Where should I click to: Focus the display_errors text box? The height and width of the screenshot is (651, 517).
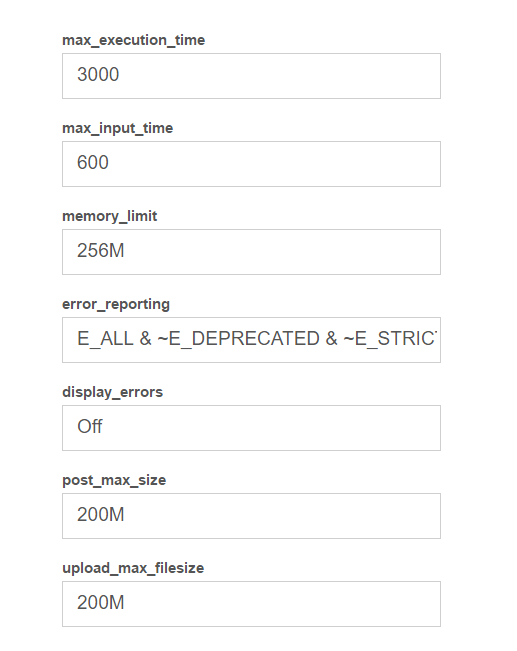tap(251, 428)
